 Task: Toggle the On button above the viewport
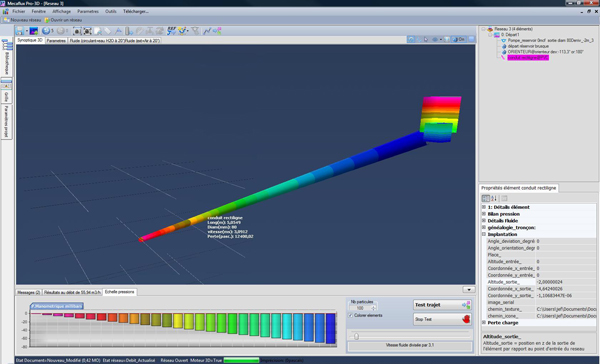pos(459,39)
